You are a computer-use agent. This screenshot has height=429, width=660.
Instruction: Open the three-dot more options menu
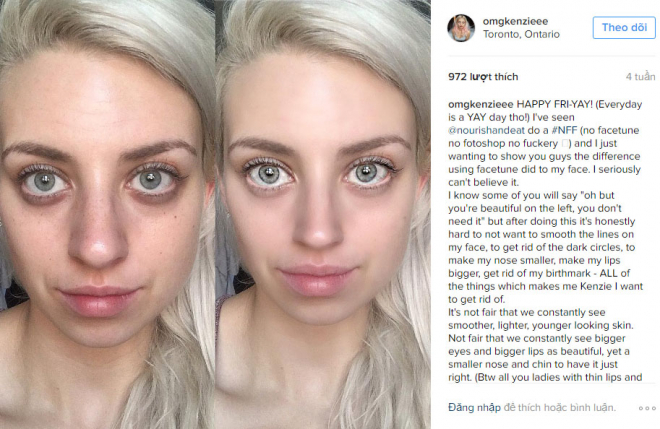click(647, 408)
